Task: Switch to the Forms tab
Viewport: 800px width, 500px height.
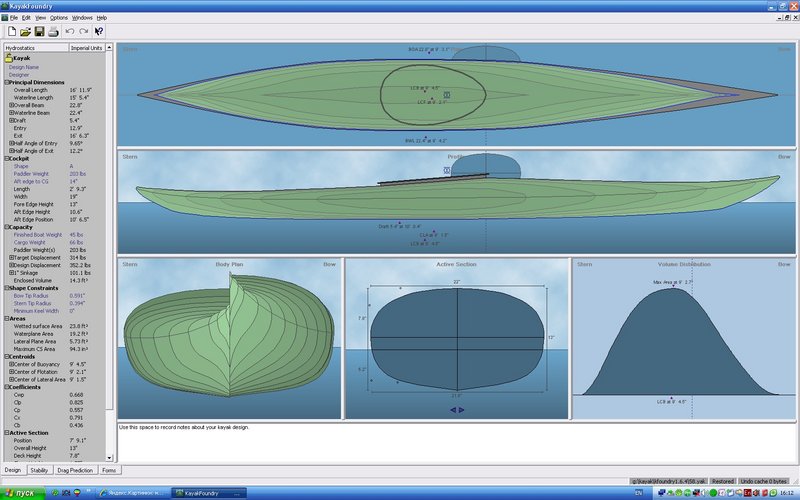Action: (109, 470)
